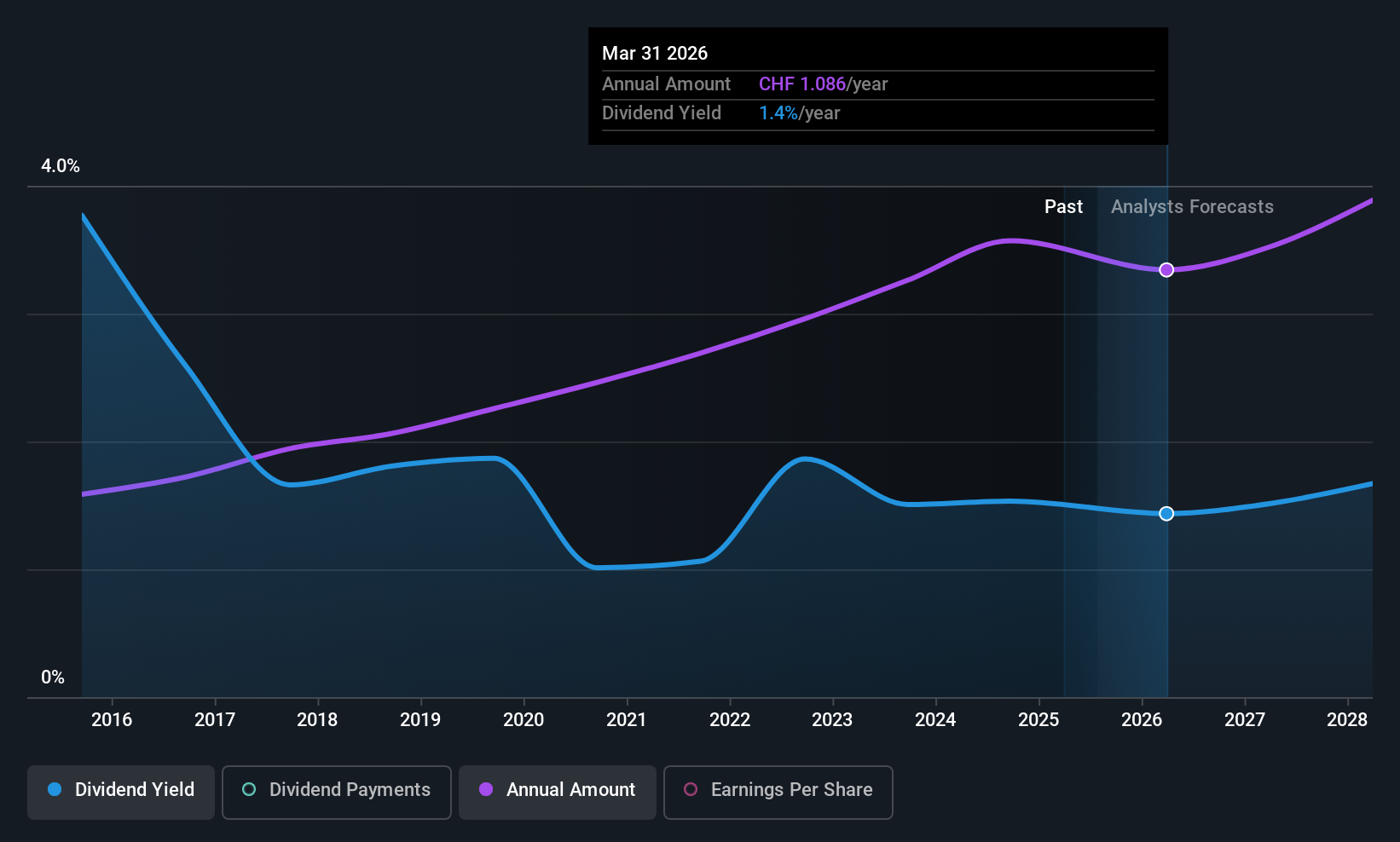Image resolution: width=1400 pixels, height=842 pixels.
Task: Click the Analysts Forecasts label
Action: (x=1192, y=207)
